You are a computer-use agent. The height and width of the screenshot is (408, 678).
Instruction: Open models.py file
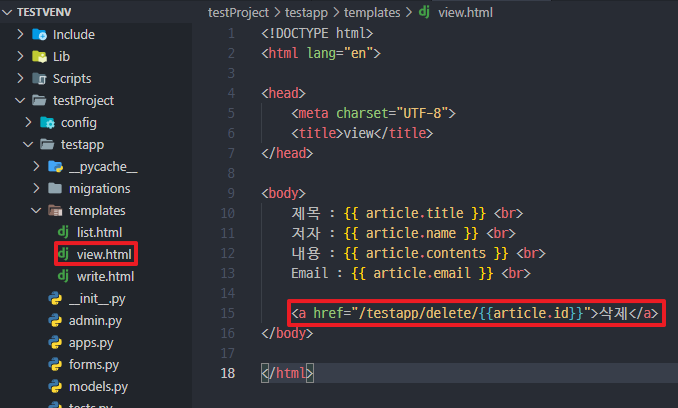(99, 387)
